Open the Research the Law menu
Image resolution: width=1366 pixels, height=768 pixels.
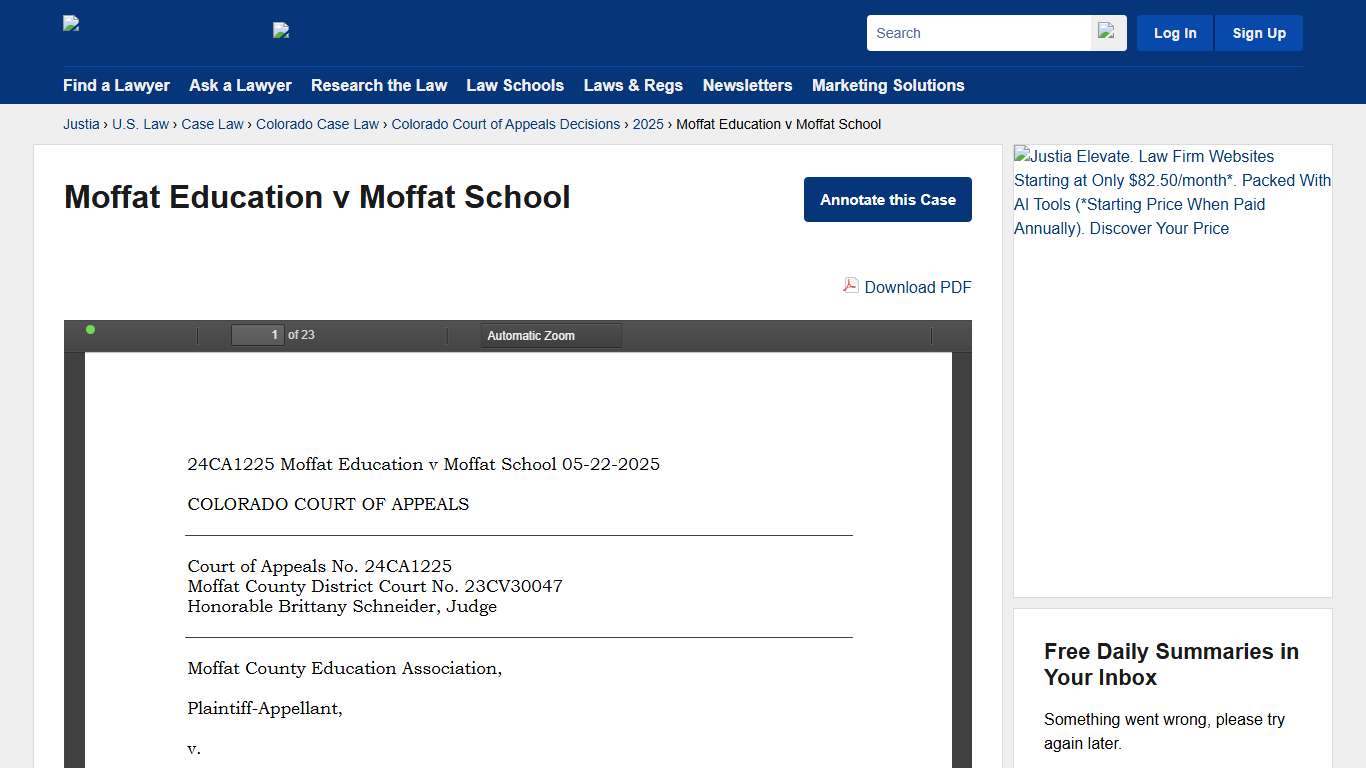379,85
